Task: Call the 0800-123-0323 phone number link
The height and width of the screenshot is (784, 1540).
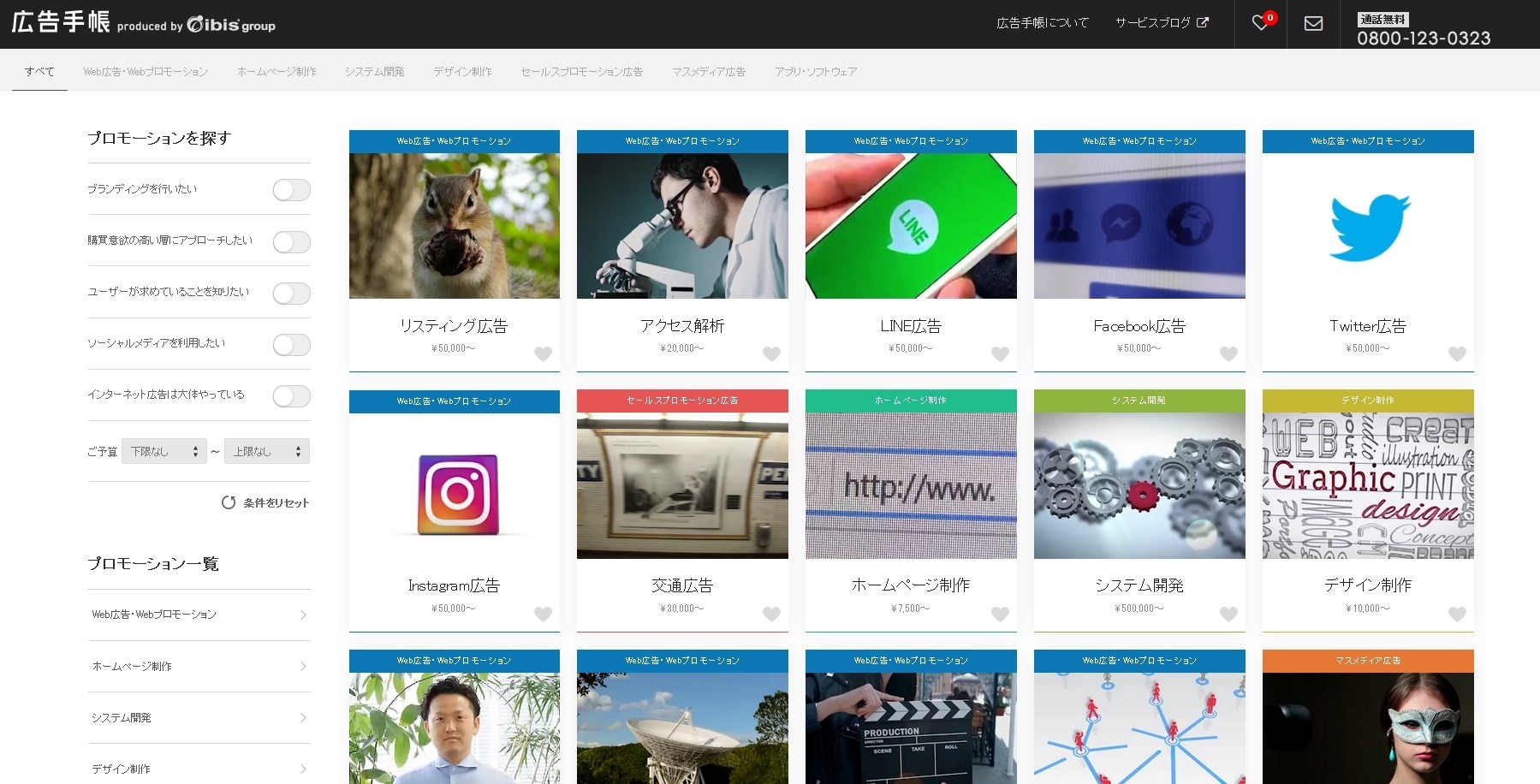Action: pos(1424,38)
